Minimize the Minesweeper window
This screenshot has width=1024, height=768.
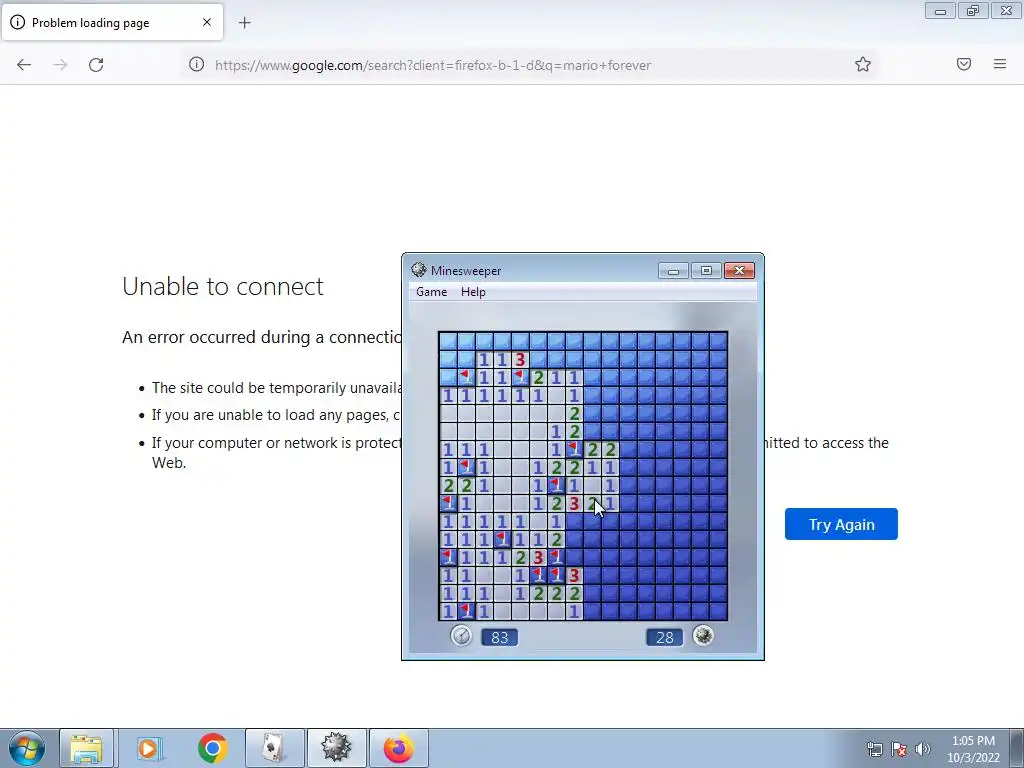pos(673,270)
